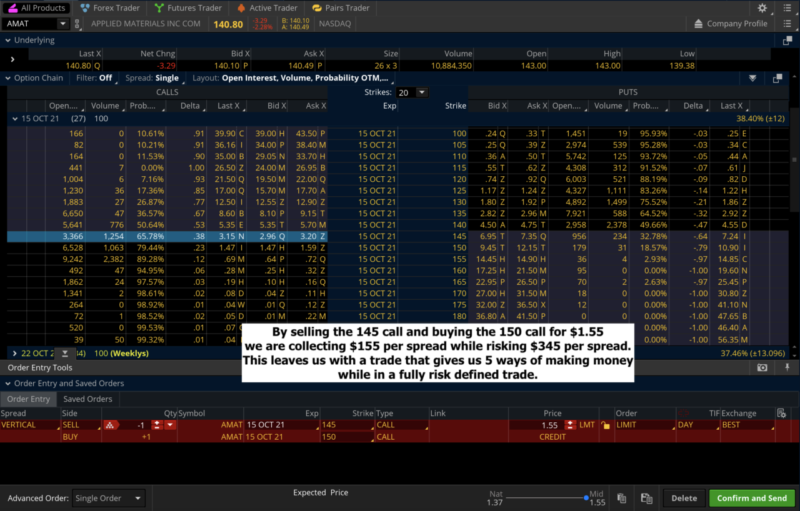Detach the Underlying section with its pop-out icon

coord(787,40)
